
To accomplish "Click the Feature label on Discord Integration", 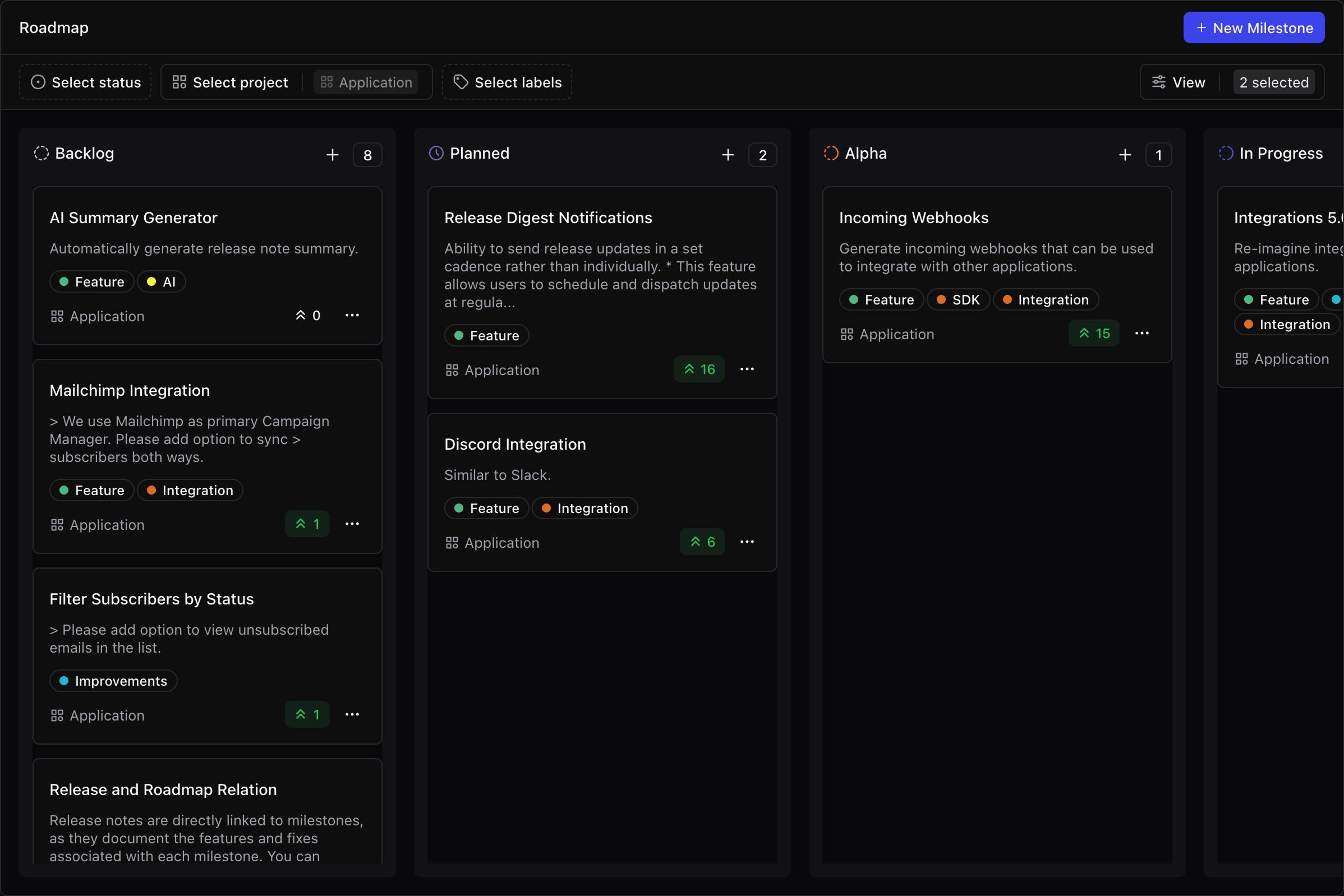I will 486,507.
